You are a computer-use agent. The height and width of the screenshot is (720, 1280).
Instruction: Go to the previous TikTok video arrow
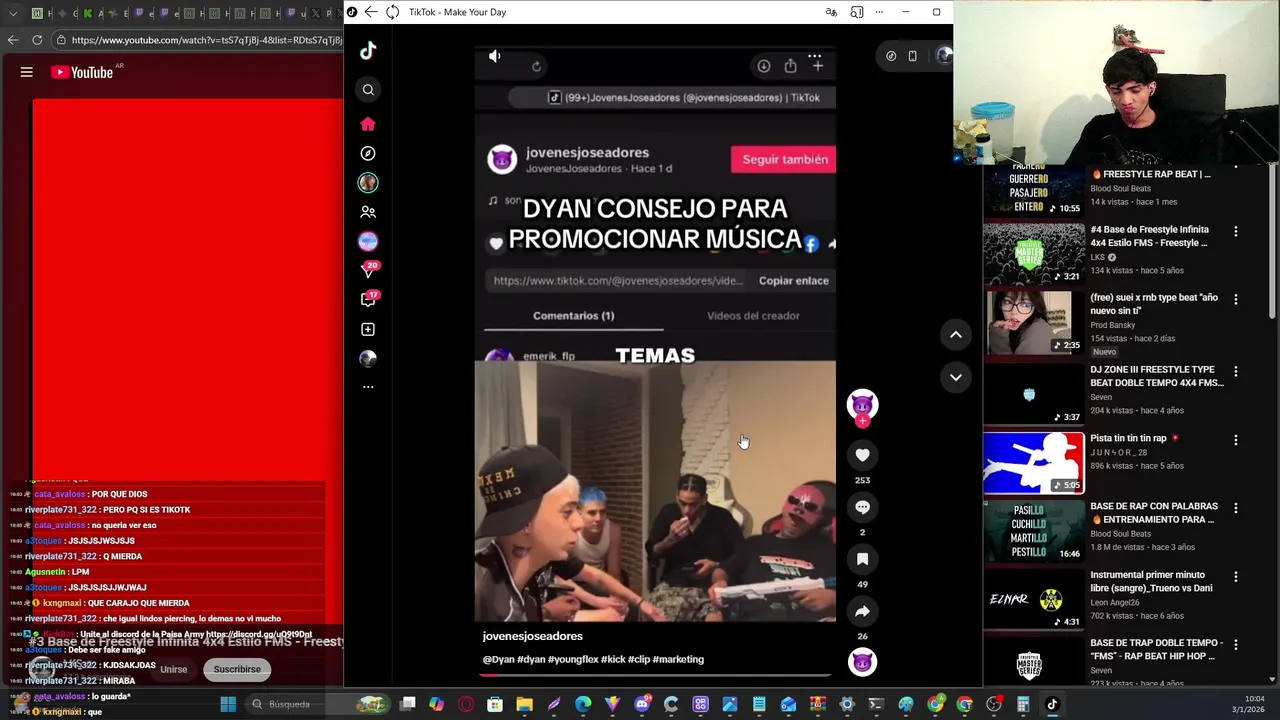point(955,335)
